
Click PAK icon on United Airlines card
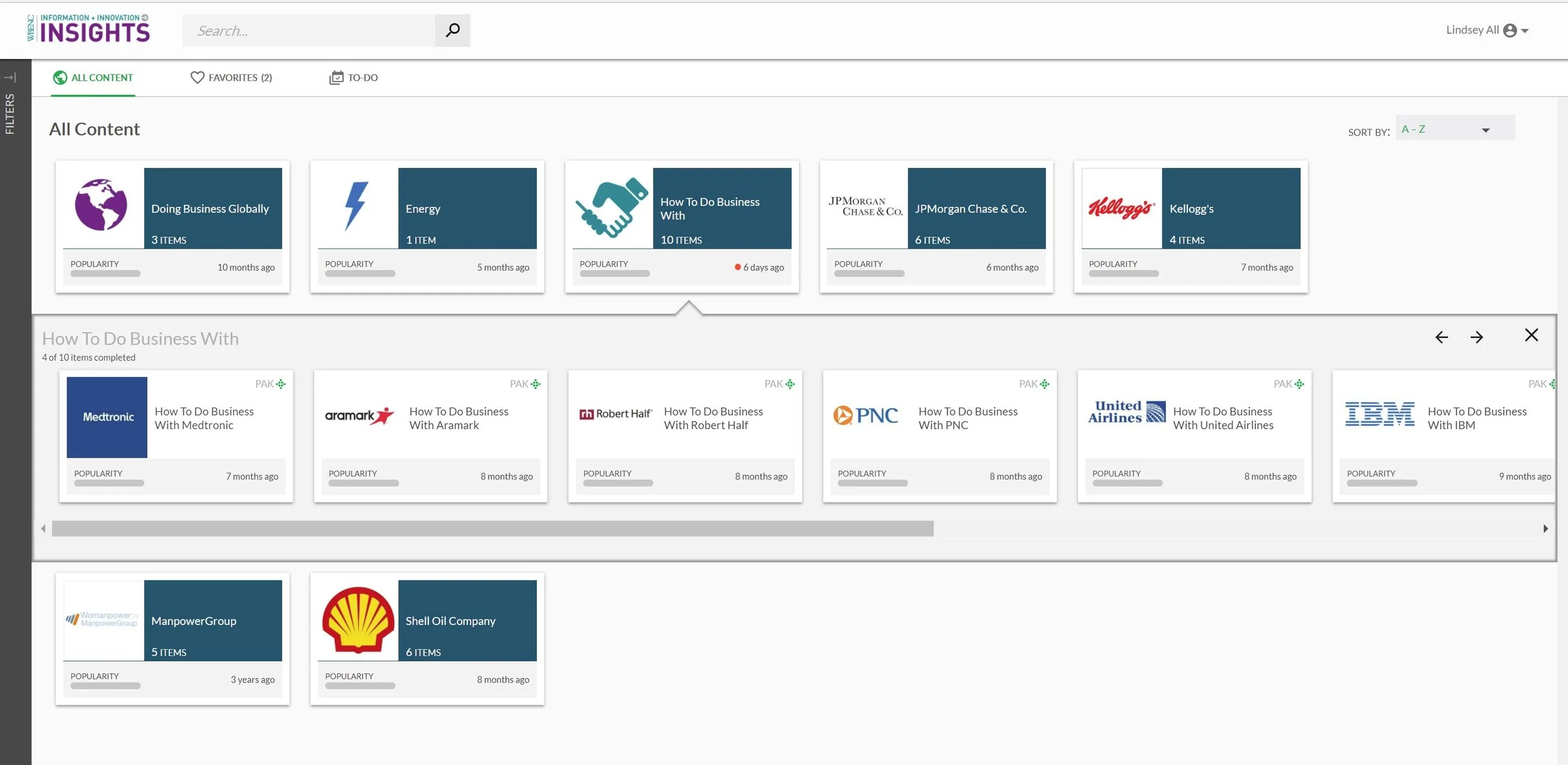(1300, 384)
